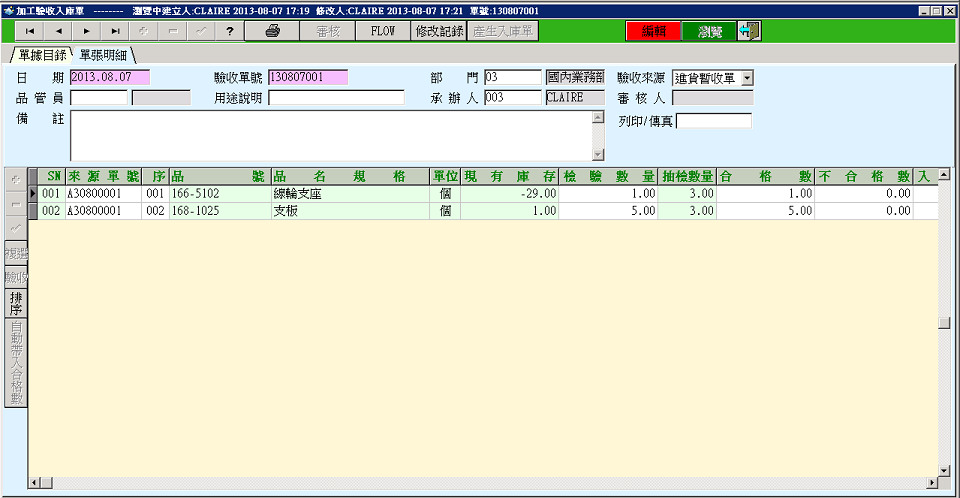Click the 排序 sort button

(x=15, y=303)
